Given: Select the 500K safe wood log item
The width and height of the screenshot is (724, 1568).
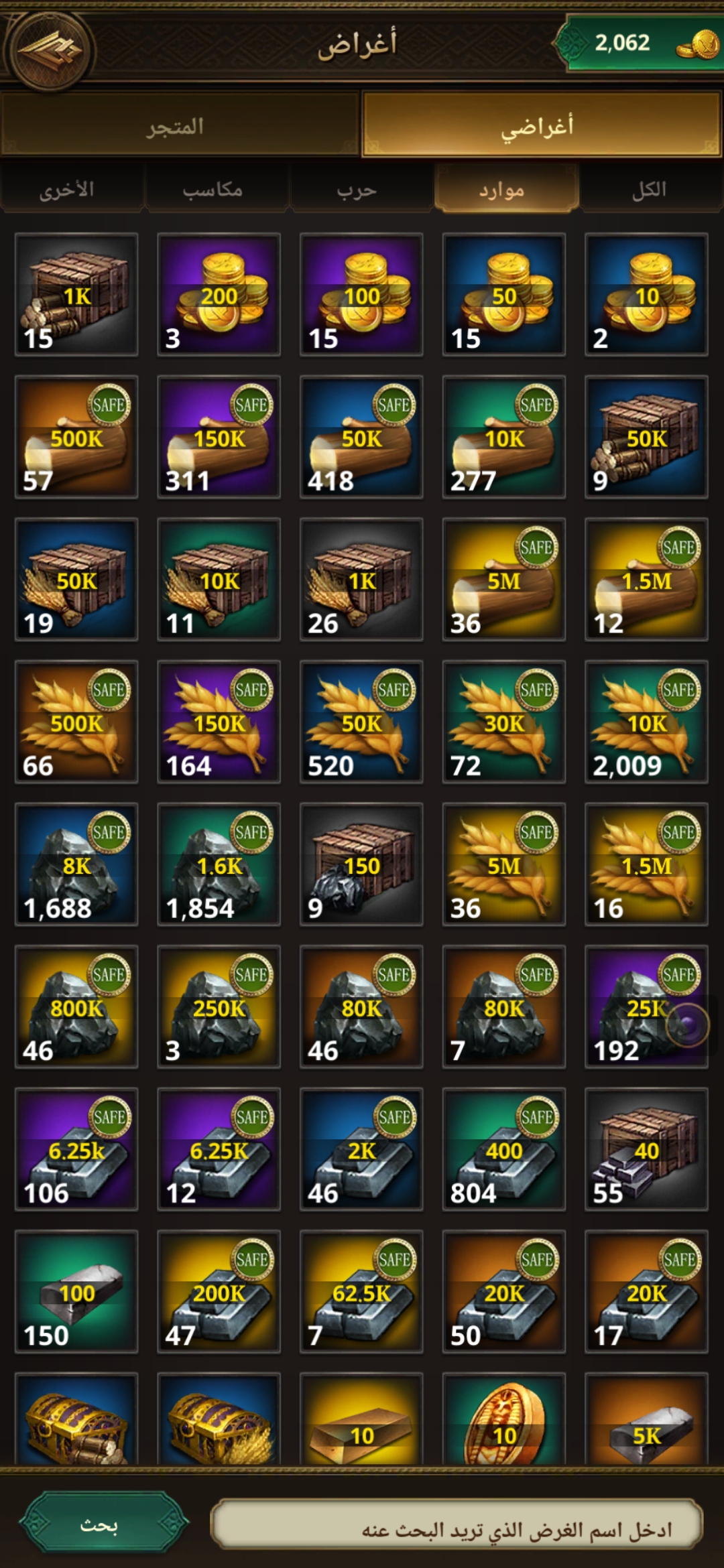Looking at the screenshot, I should click(76, 437).
